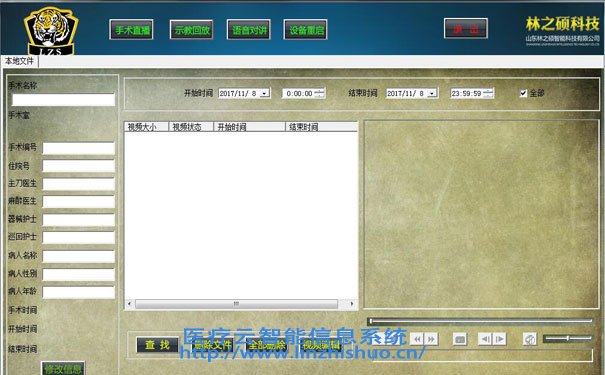Open 示教回放 teaching playback
The width and height of the screenshot is (605, 375).
(191, 30)
